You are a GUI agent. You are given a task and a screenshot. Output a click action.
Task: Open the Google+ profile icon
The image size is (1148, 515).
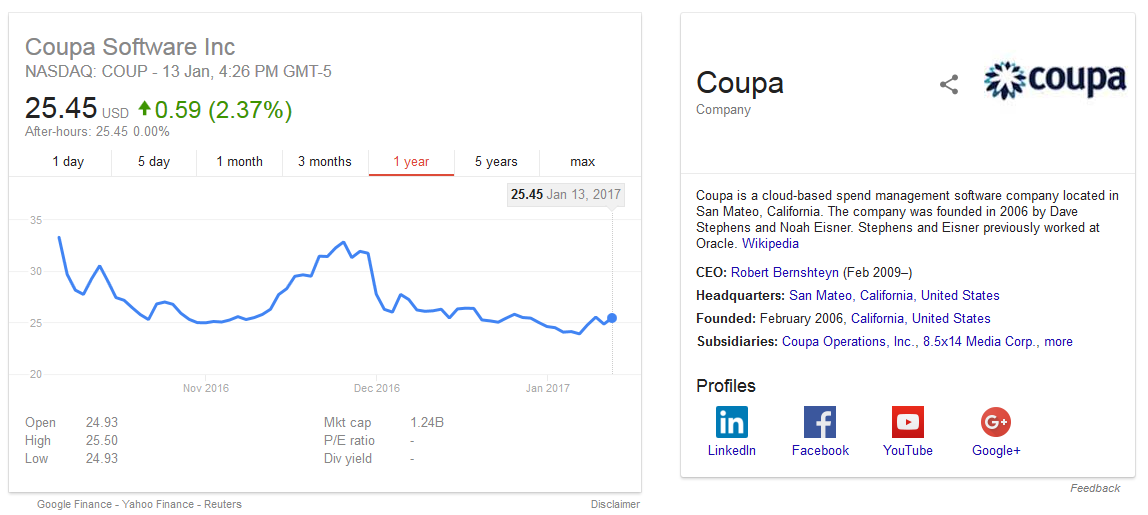click(996, 422)
